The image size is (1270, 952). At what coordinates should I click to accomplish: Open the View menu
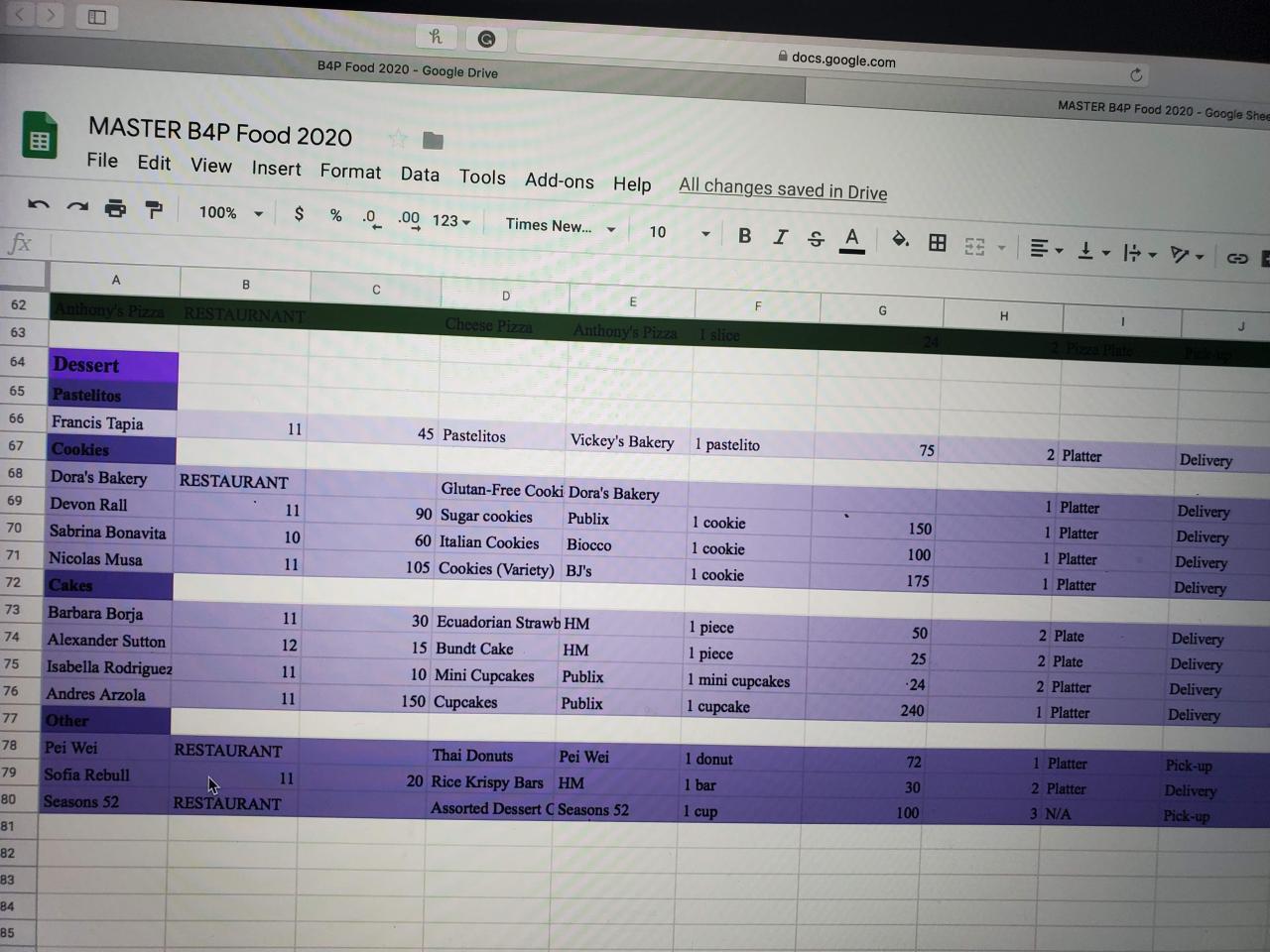coord(211,166)
